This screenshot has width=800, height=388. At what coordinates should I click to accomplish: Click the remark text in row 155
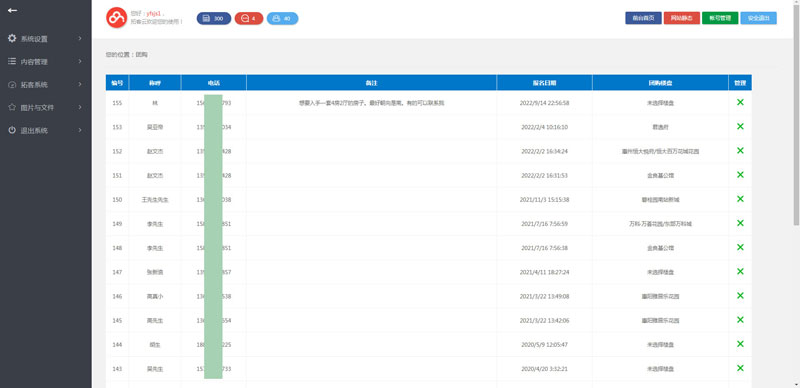point(371,103)
